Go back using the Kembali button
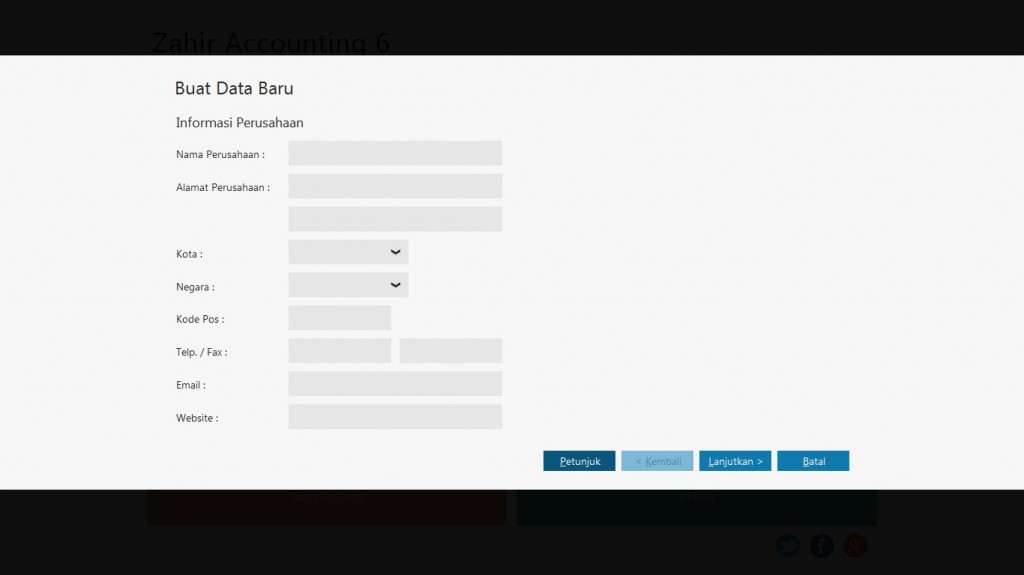Viewport: 1024px width, 575px height. [657, 461]
